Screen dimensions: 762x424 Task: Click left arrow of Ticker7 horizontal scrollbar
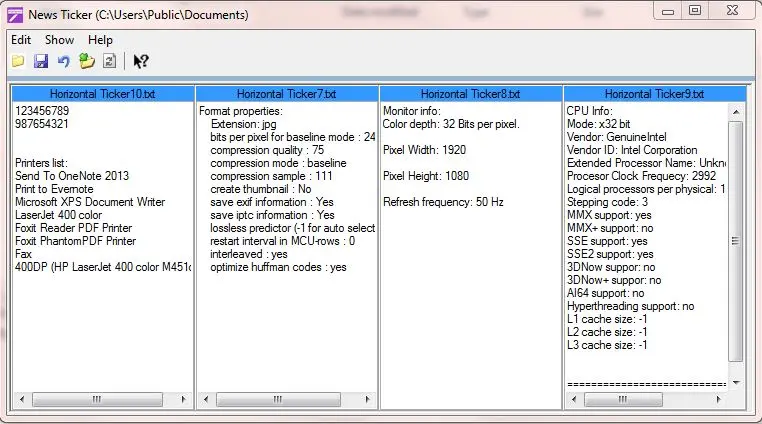(205, 400)
